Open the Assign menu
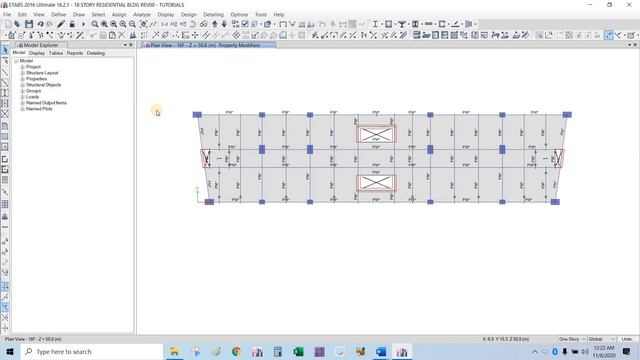This screenshot has width=640, height=360. (119, 14)
